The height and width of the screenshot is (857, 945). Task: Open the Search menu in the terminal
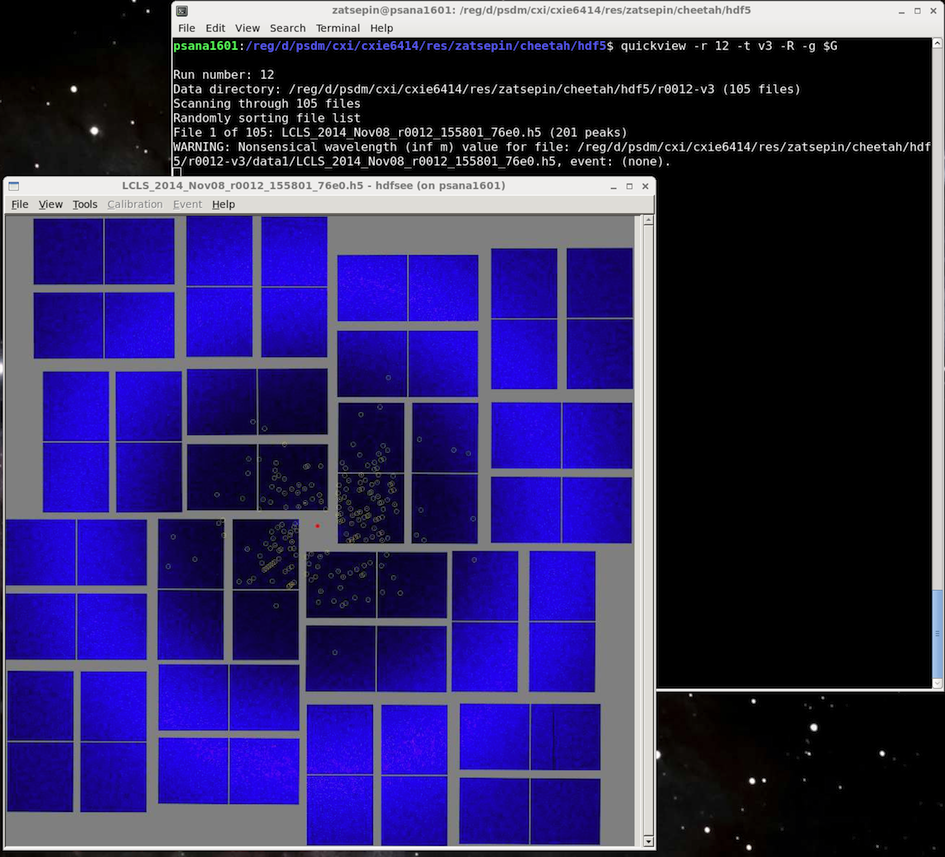(287, 28)
